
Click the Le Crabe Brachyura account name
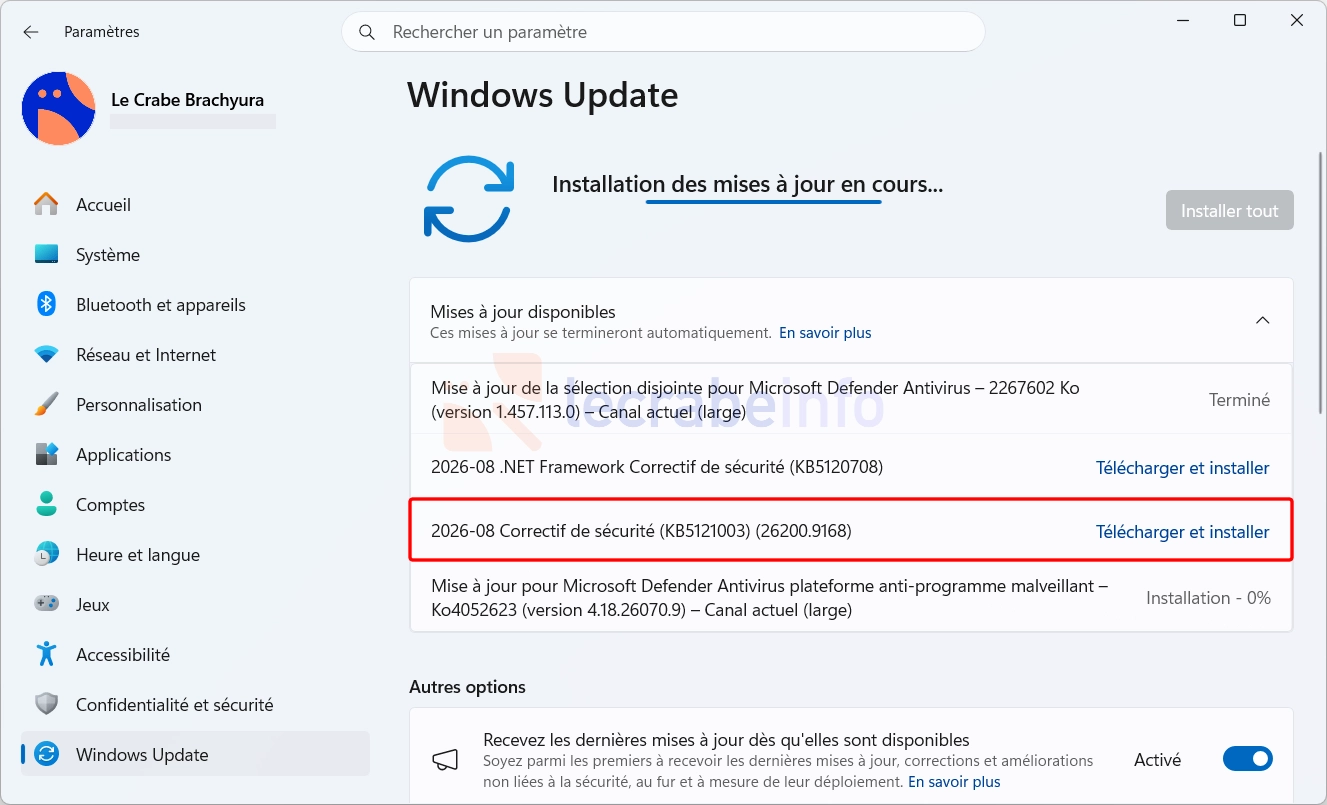coord(187,100)
